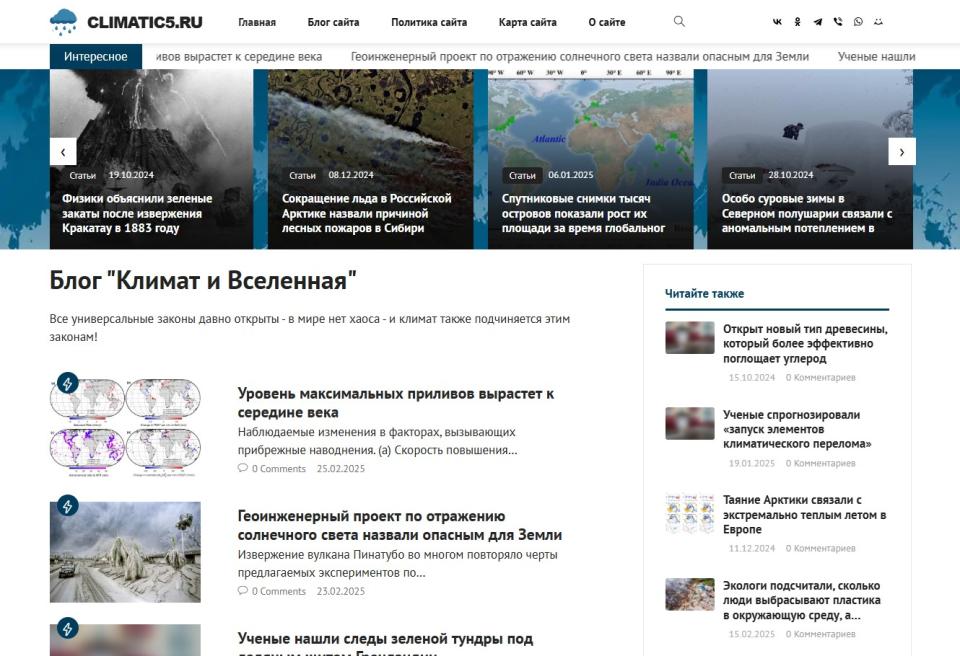
Task: Click the lightning badge on tundra article thumbnail
Action: pyautogui.click(x=67, y=628)
